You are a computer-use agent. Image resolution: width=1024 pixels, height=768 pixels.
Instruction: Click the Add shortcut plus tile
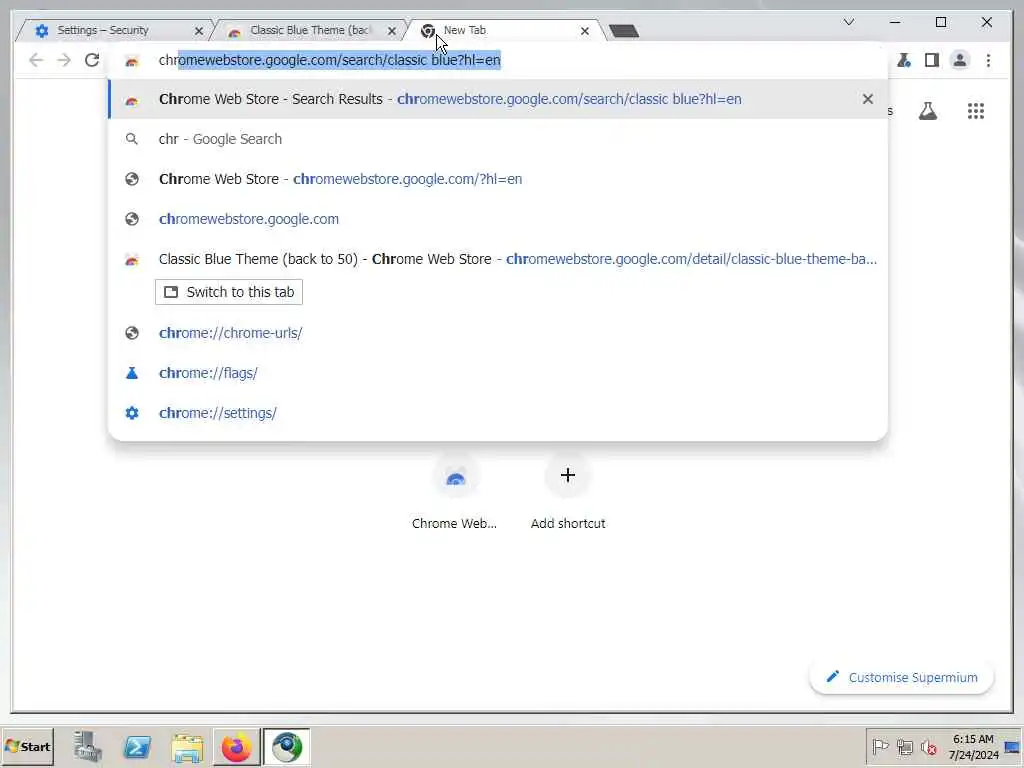click(x=568, y=493)
